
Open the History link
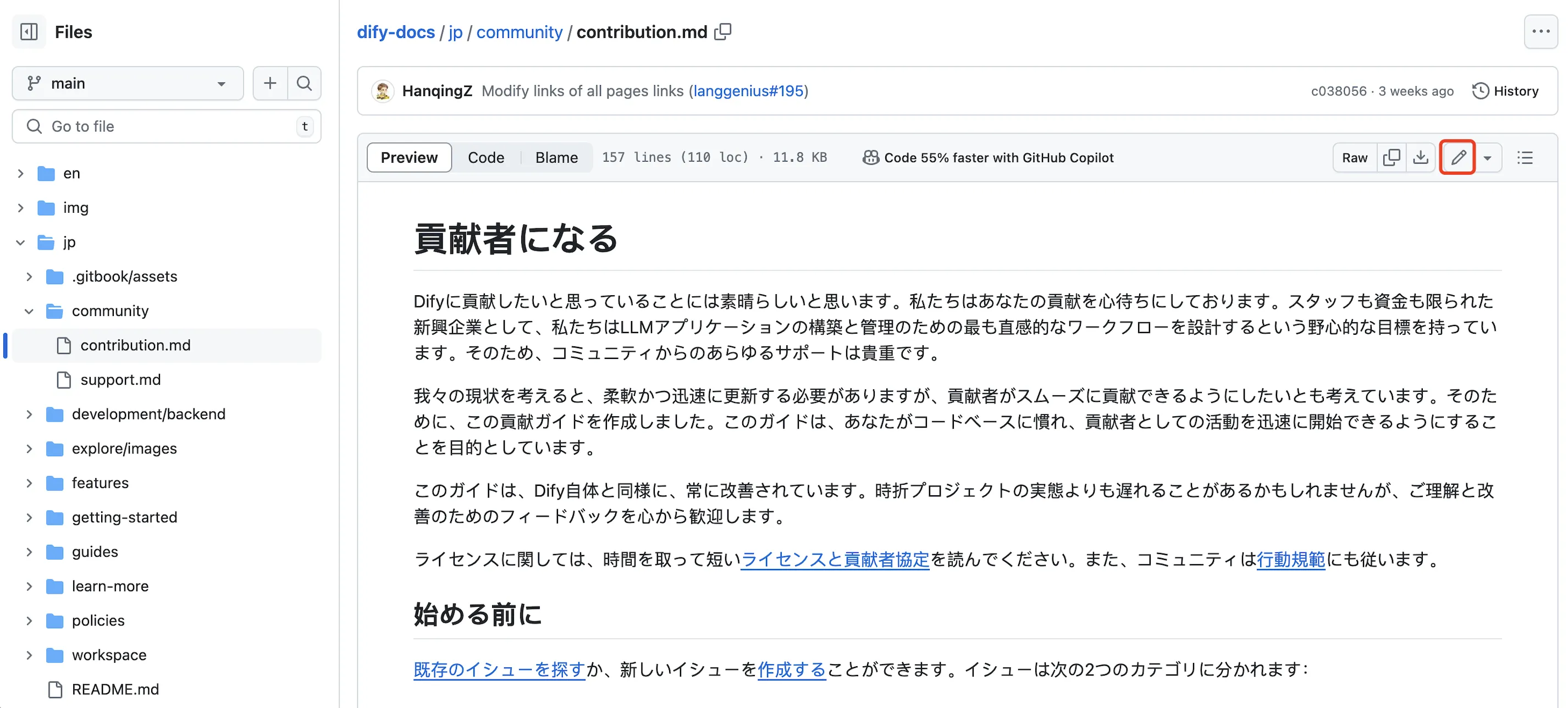[x=1505, y=91]
